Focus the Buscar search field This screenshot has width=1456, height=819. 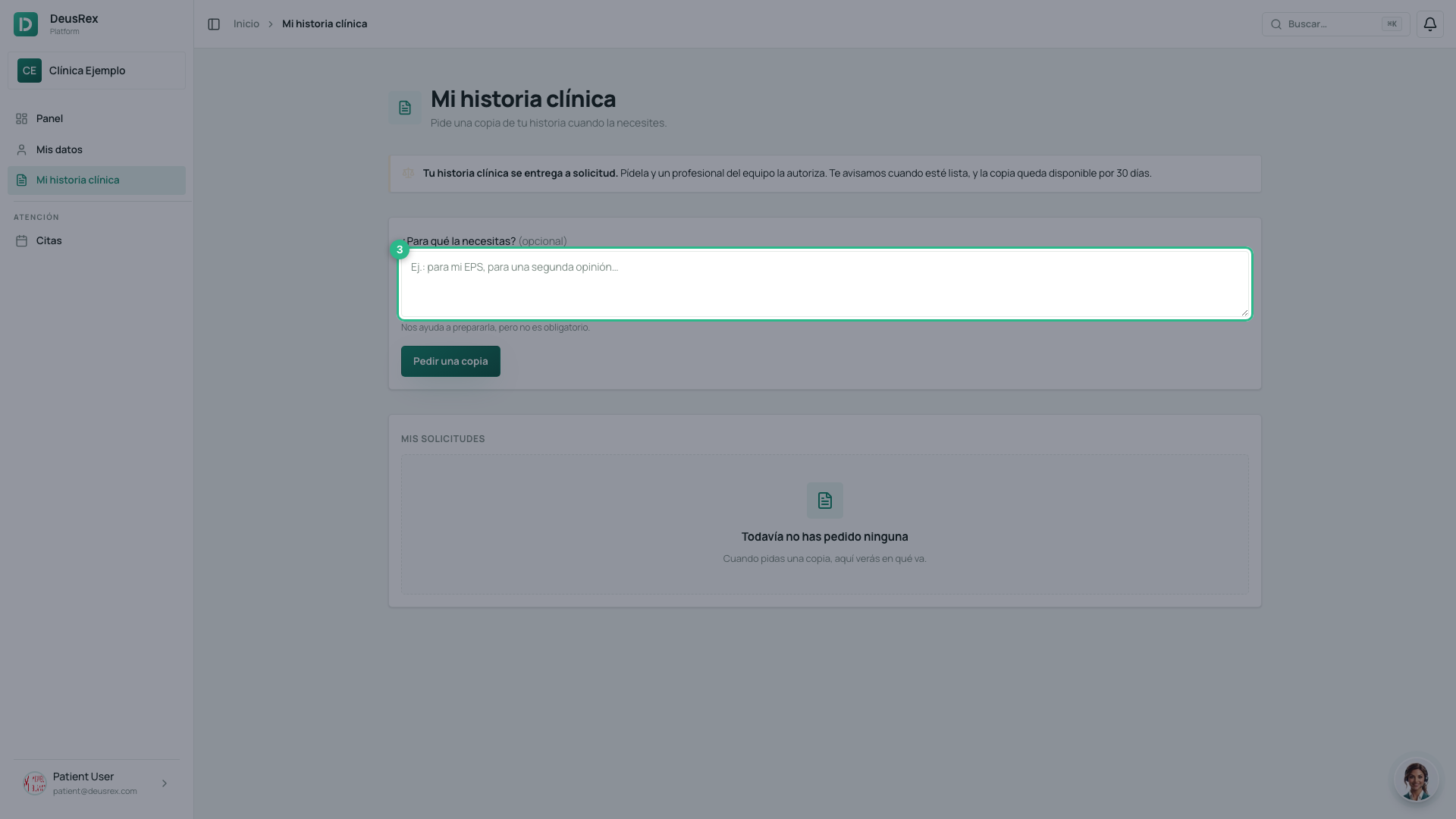1335,24
